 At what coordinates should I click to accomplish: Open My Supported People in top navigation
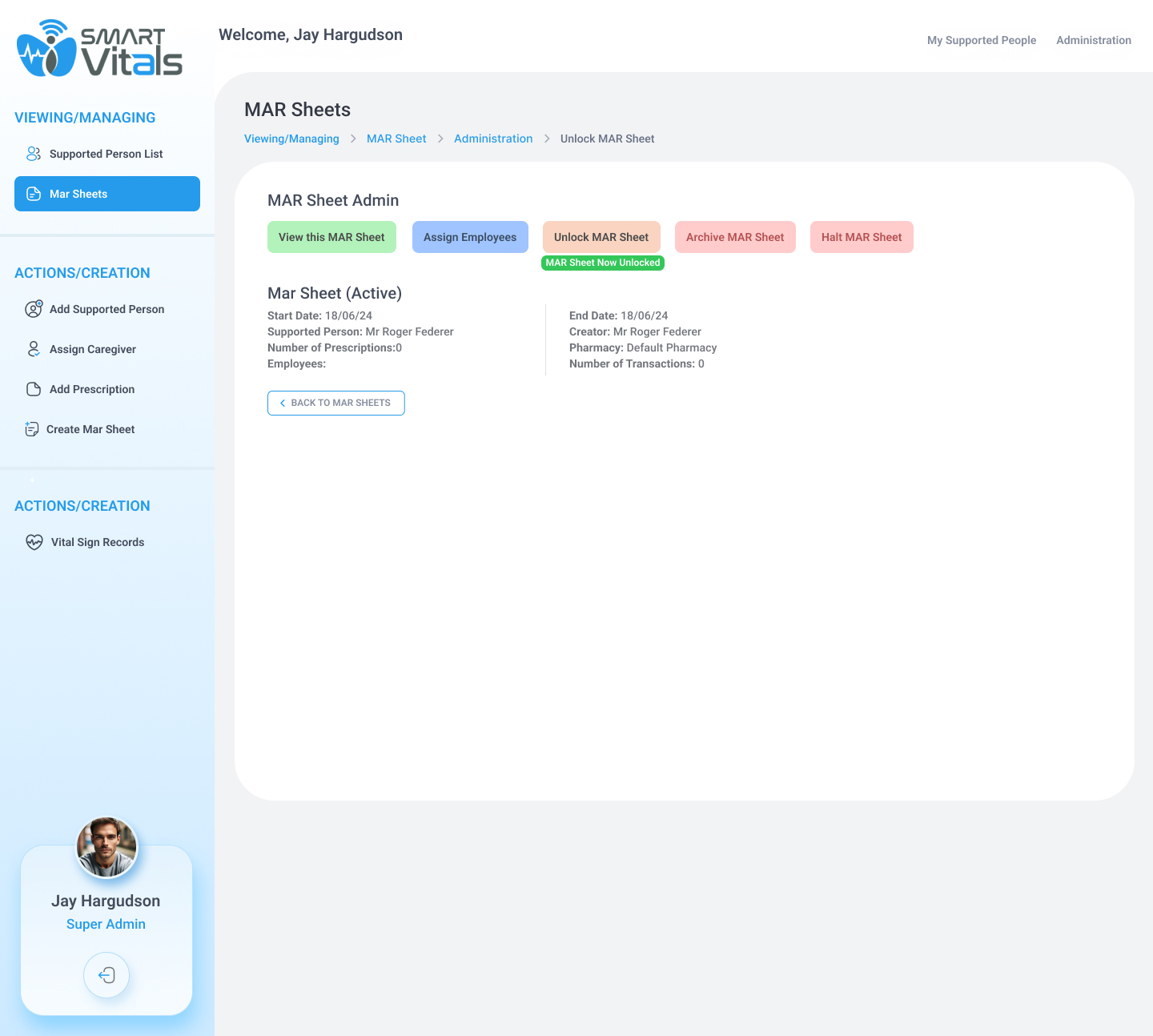click(981, 40)
